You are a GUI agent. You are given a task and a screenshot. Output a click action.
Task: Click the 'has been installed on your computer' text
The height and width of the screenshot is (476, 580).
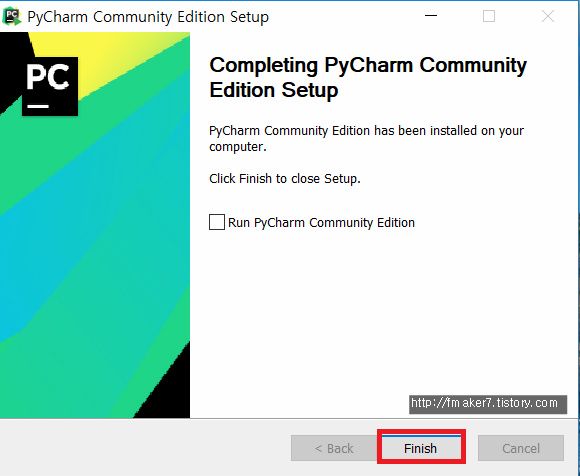pos(366,139)
